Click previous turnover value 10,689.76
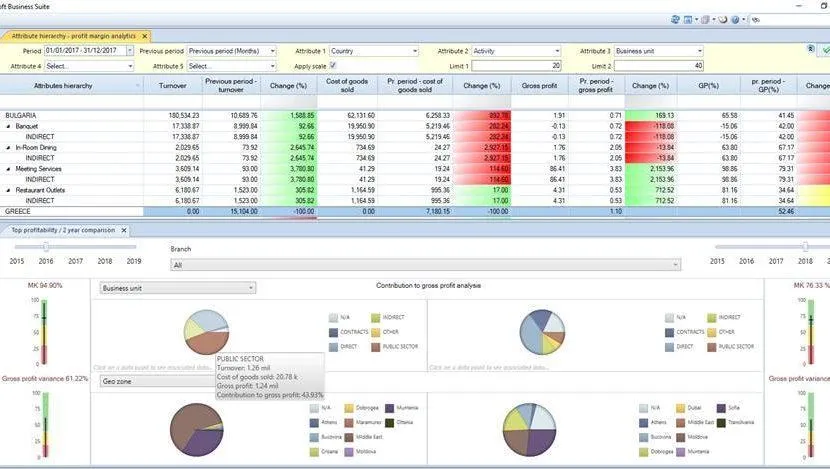Screen dimensions: 830x469 click(244, 115)
